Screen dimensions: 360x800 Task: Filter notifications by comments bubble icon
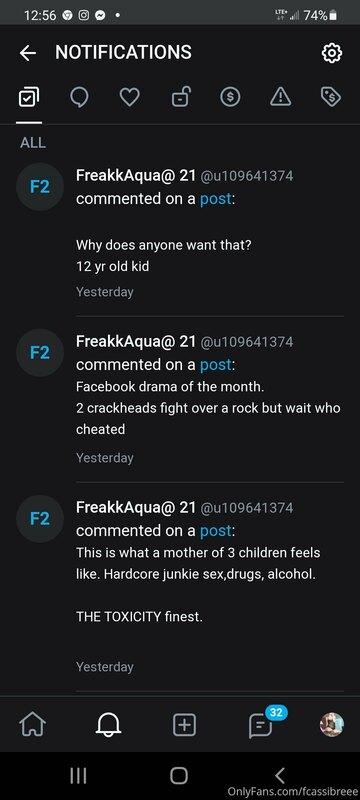coord(79,96)
